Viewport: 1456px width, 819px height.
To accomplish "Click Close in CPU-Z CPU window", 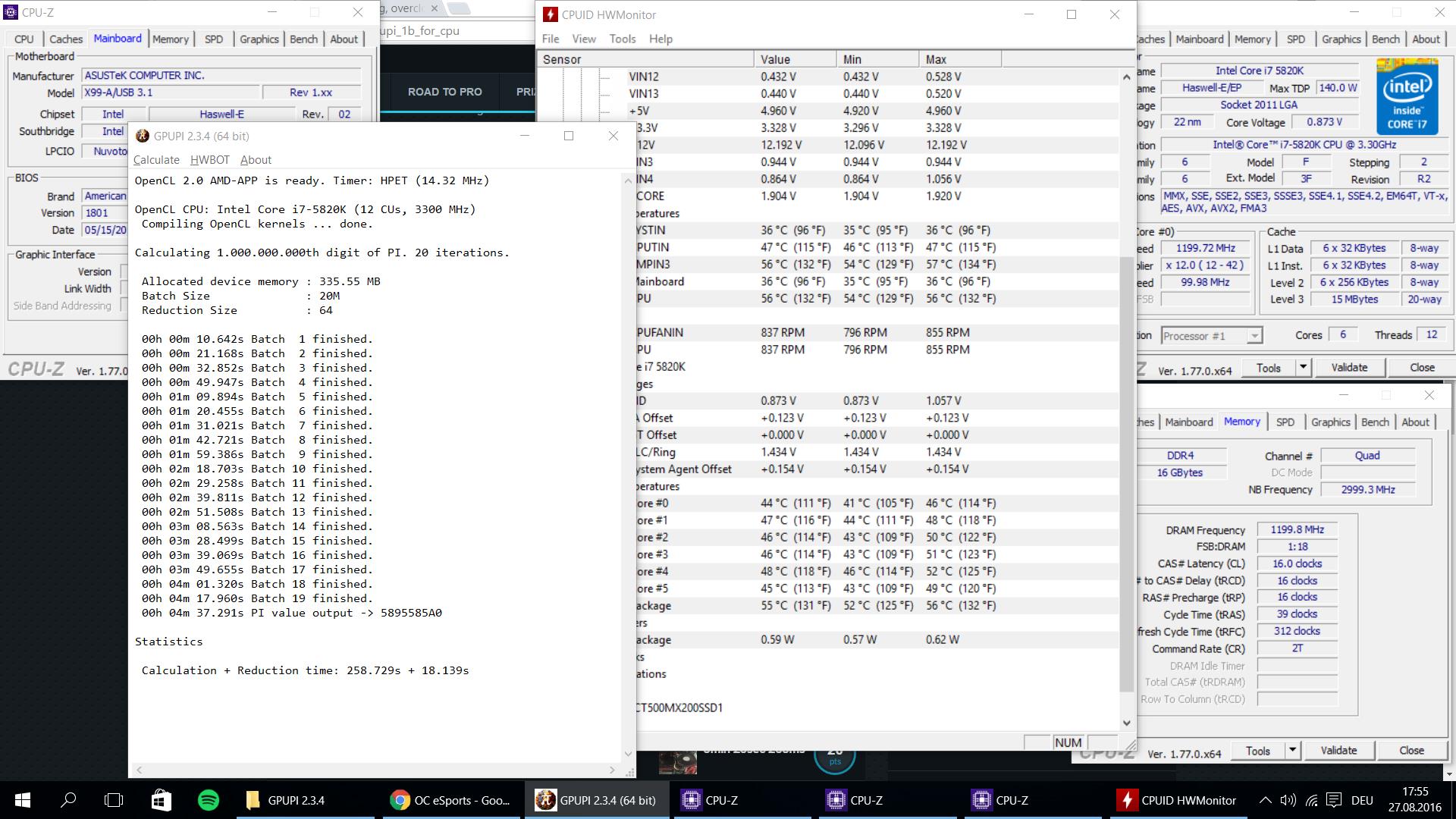I will pos(1422,368).
